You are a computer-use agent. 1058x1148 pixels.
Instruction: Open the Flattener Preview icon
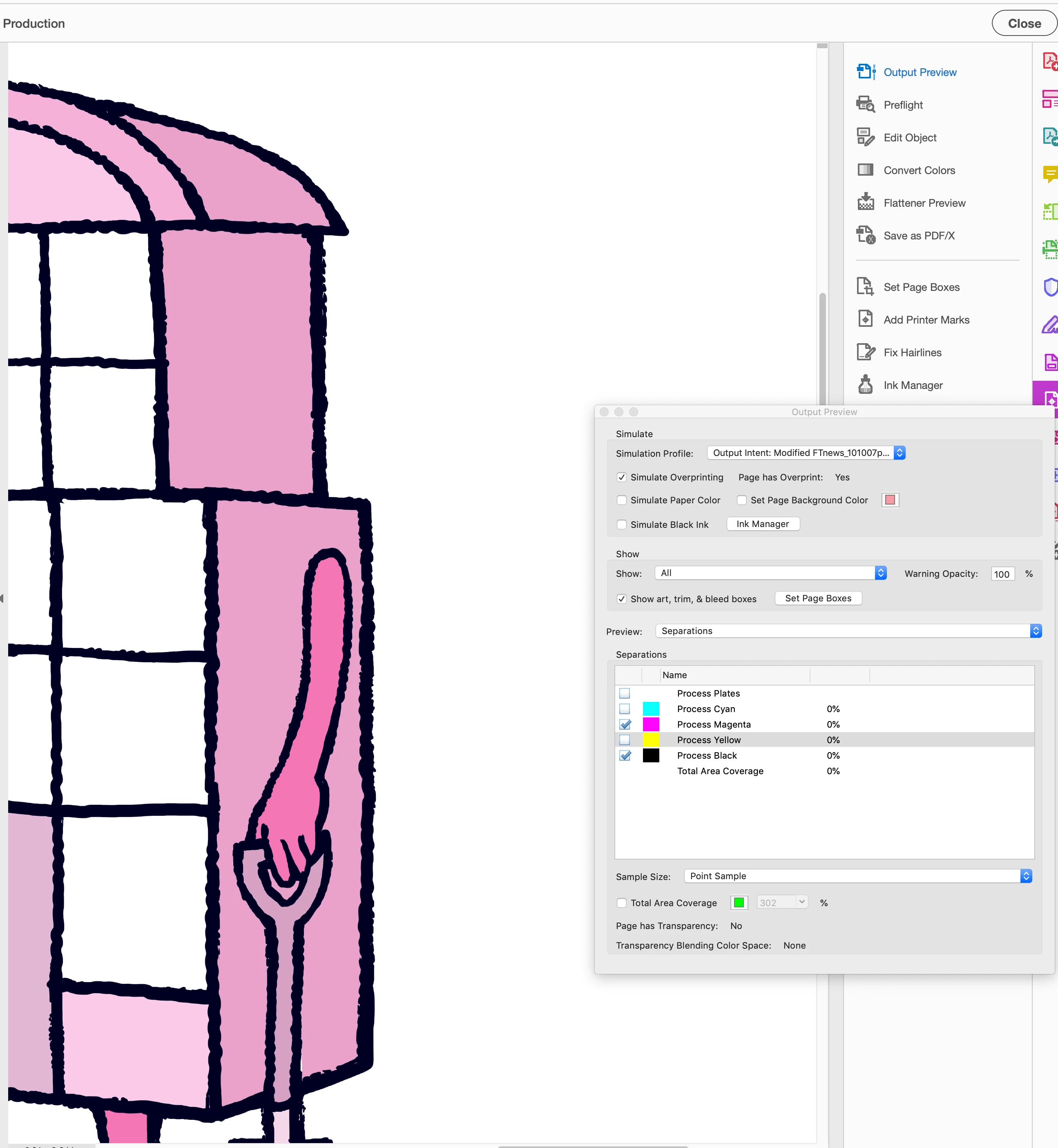coord(865,202)
